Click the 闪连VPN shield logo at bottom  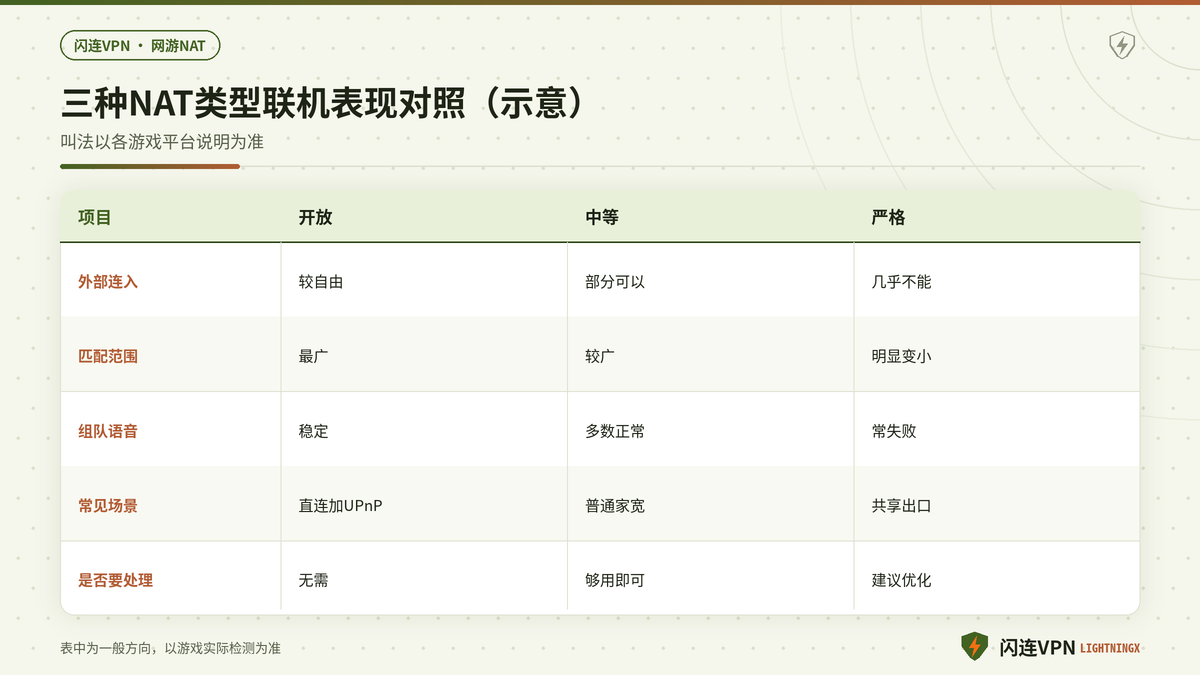pyautogui.click(x=974, y=647)
